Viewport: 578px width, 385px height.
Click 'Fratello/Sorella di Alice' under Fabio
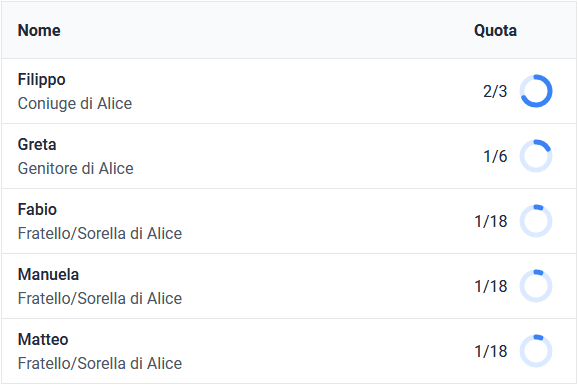click(100, 233)
